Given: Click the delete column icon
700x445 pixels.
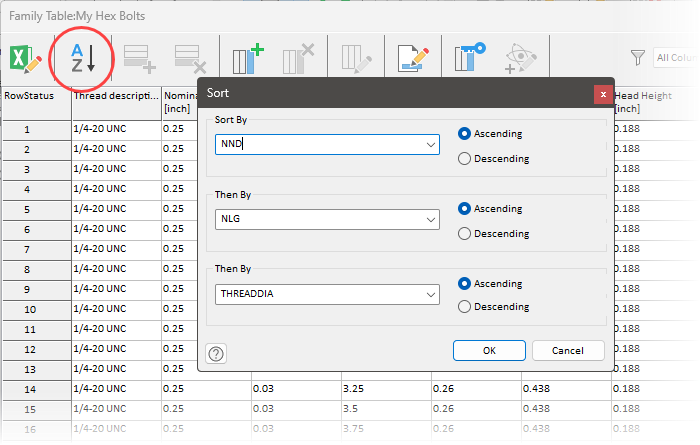Looking at the screenshot, I should tap(298, 58).
